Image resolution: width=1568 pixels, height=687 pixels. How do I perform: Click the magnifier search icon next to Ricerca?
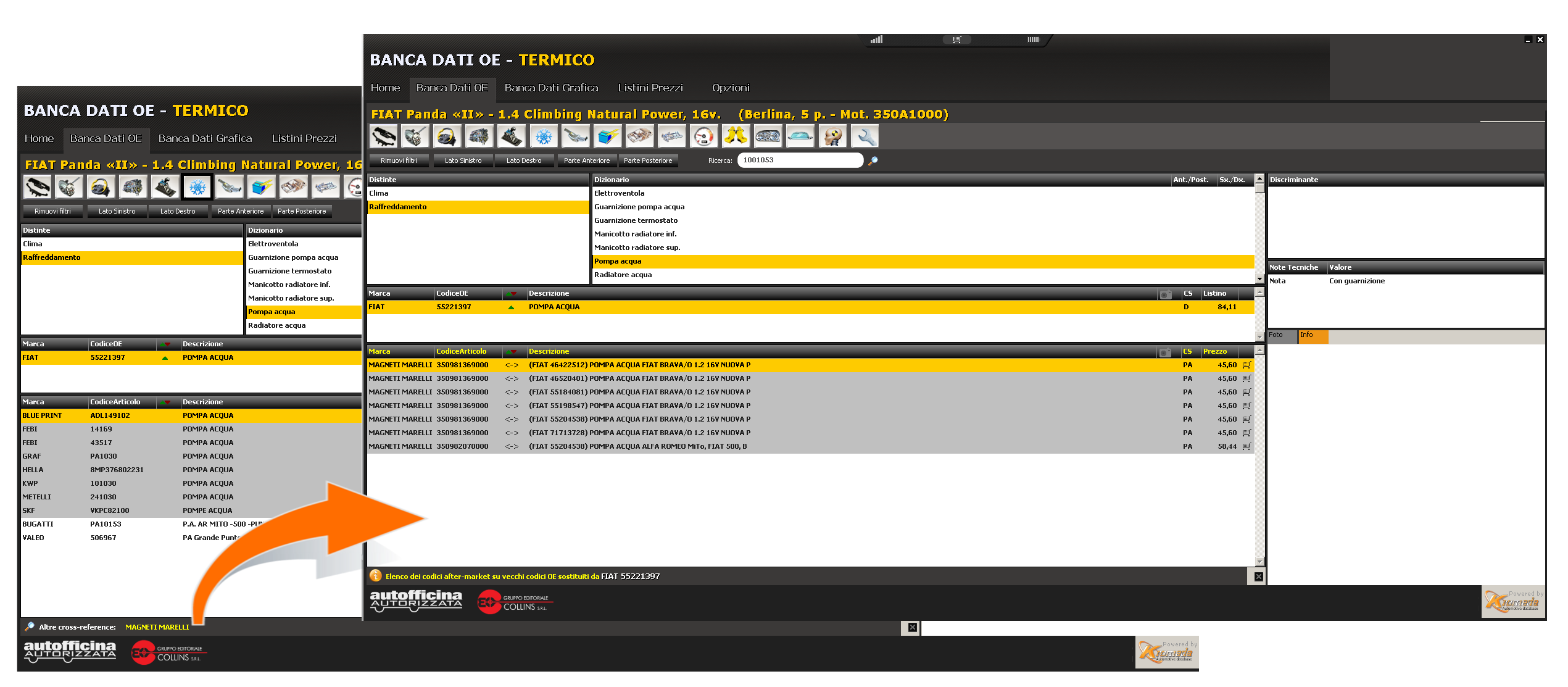point(873,160)
